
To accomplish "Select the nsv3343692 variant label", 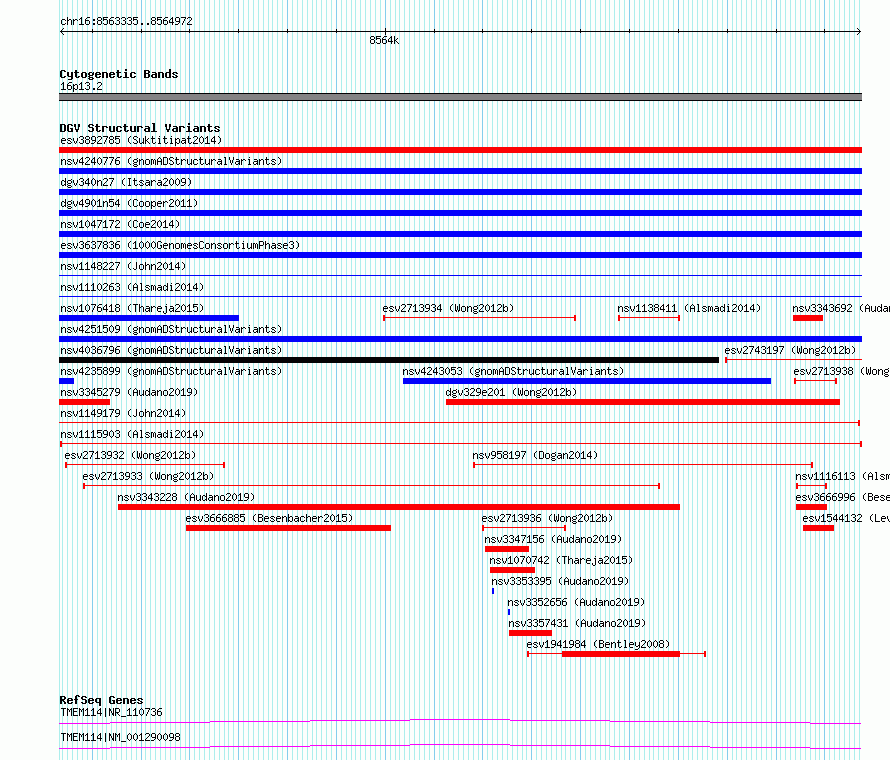I will pyautogui.click(x=841, y=308).
